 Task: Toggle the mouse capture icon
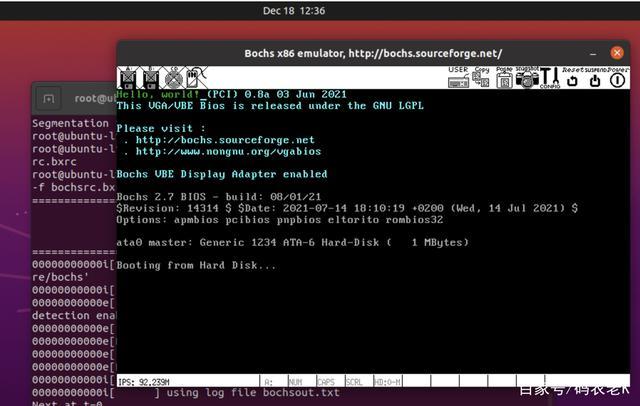196,78
